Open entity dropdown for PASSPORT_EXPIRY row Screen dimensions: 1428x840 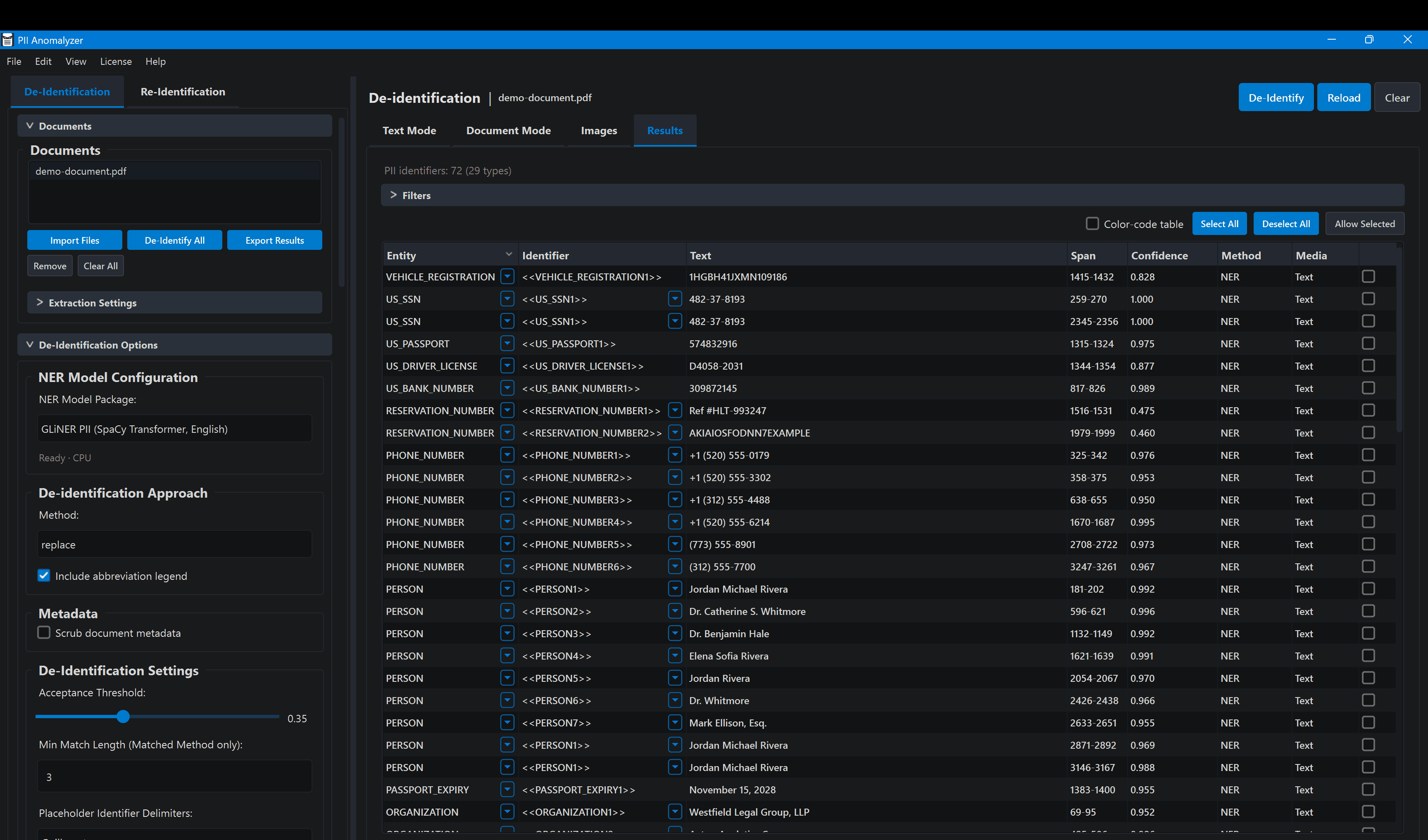(507, 790)
